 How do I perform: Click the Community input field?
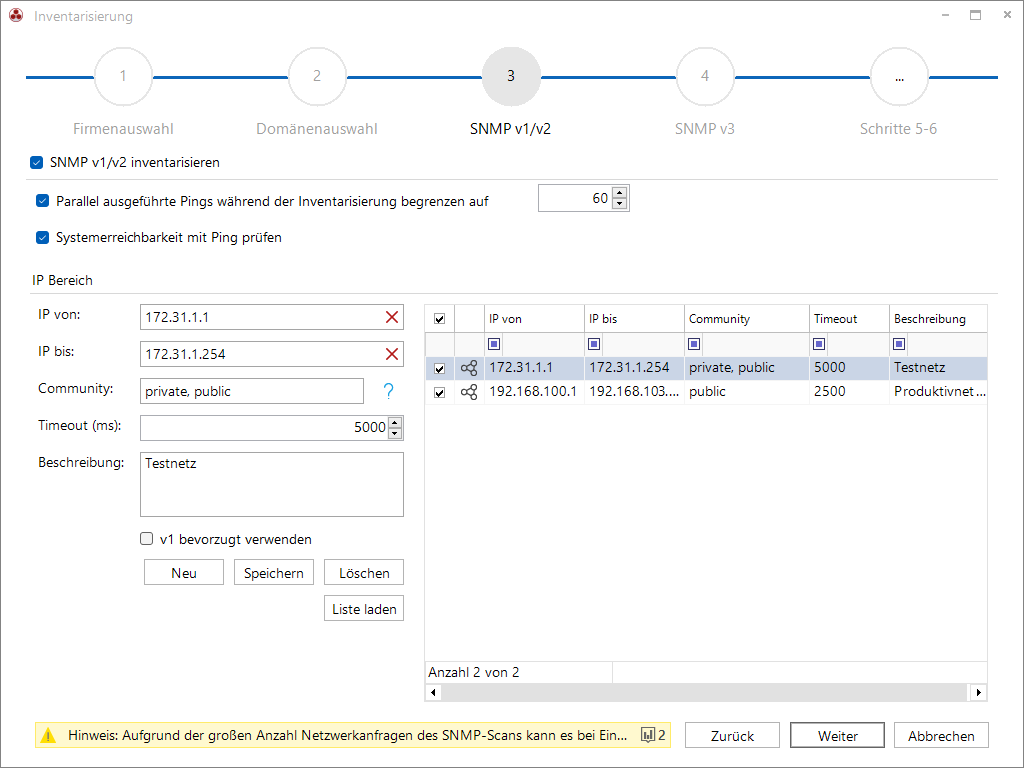click(x=252, y=391)
